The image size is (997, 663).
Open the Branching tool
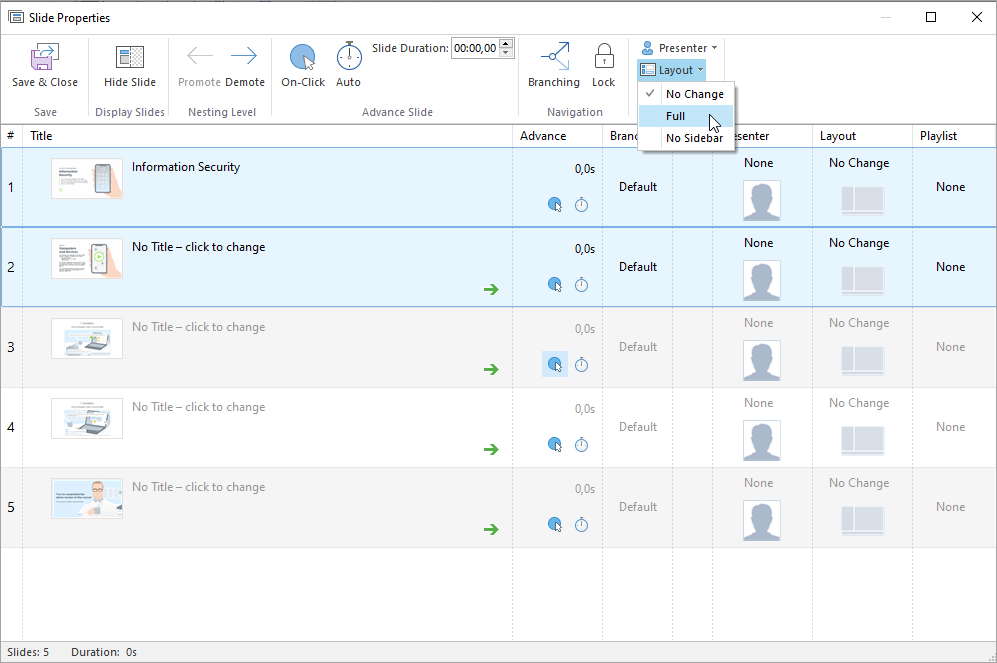tap(553, 57)
